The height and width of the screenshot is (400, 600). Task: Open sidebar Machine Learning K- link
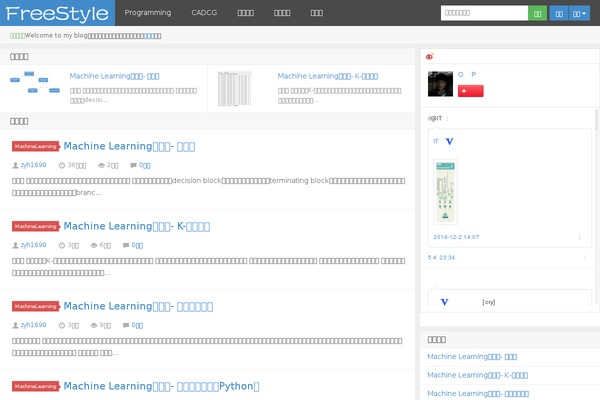477,375
